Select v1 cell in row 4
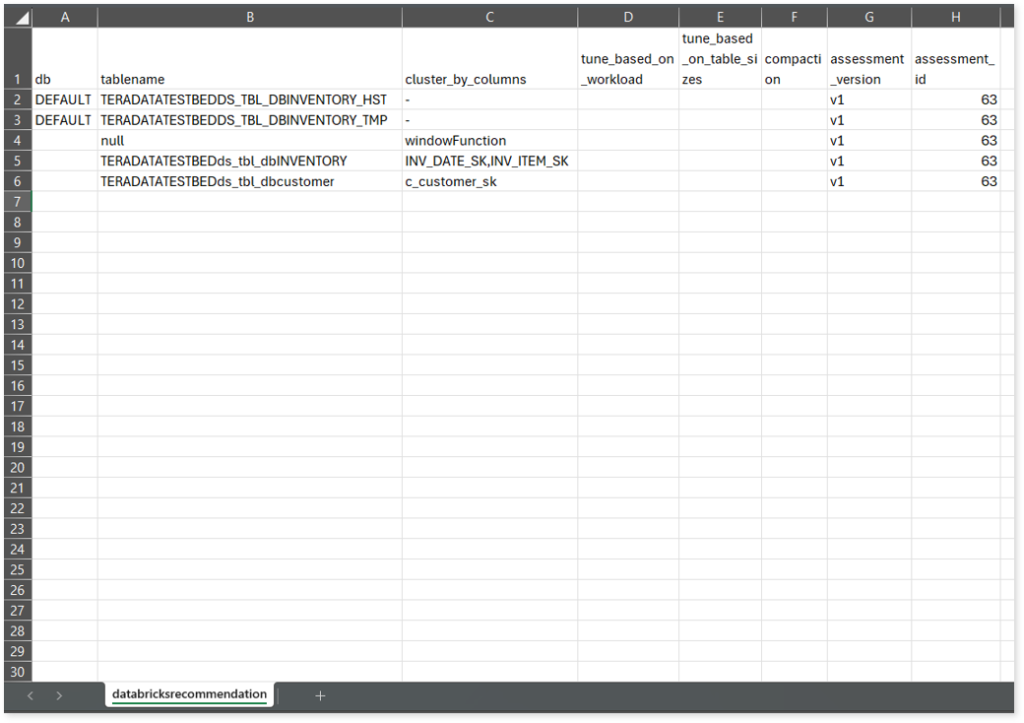 tap(869, 140)
